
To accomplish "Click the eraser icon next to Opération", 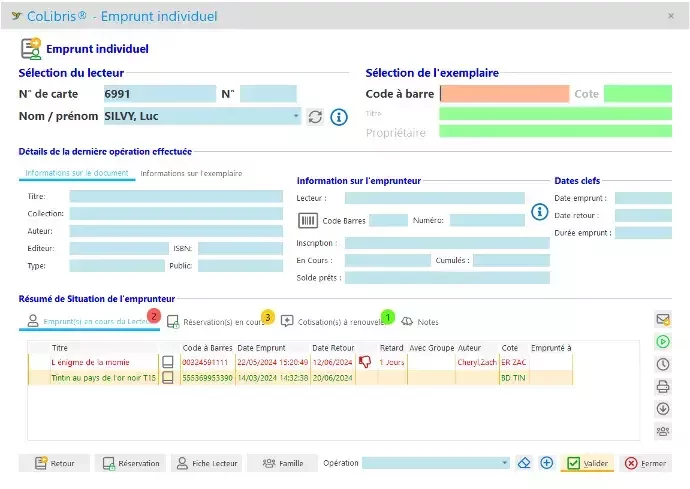I will (525, 463).
